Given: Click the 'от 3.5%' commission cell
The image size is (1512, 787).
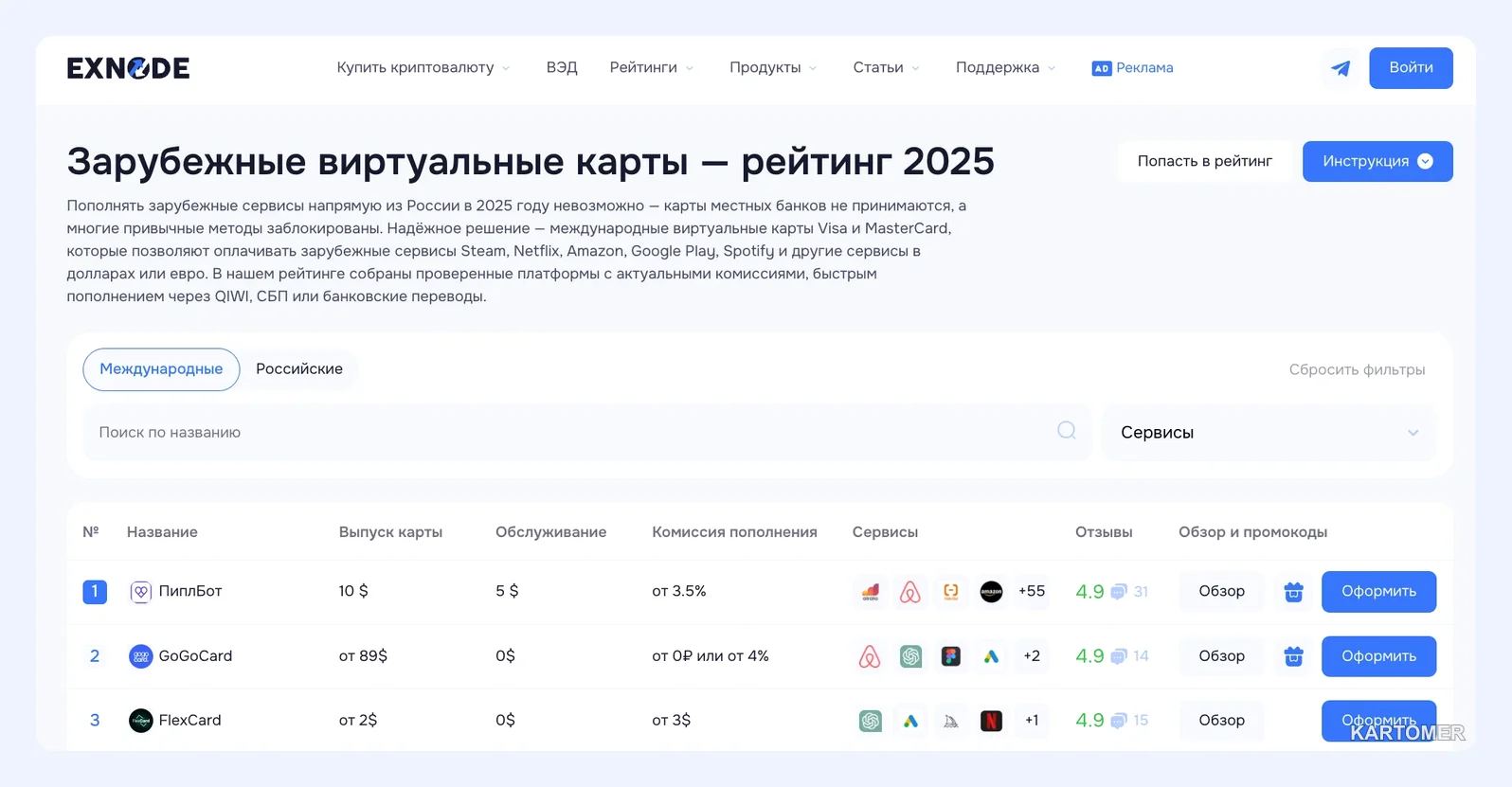Looking at the screenshot, I should point(679,591).
